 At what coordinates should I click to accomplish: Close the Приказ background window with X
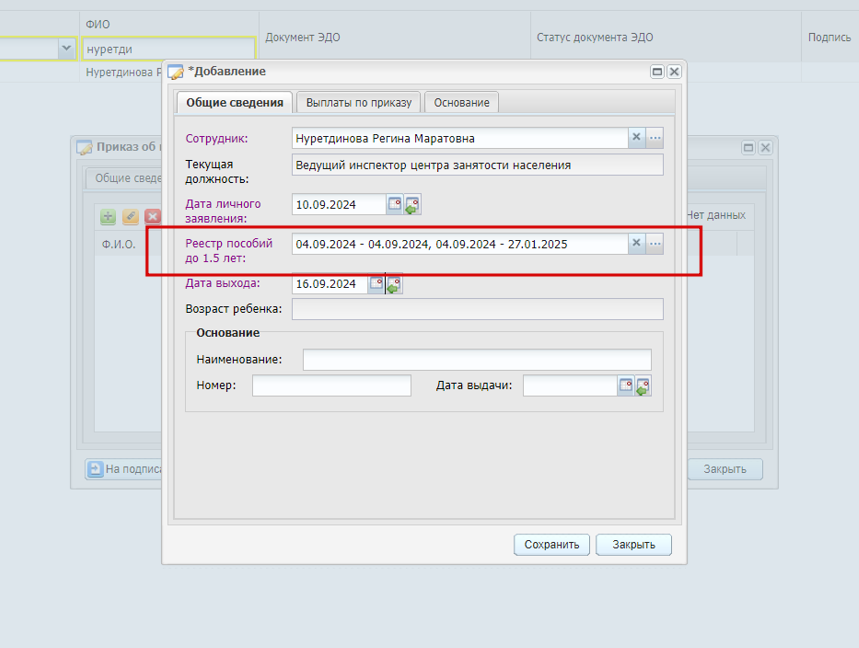(x=765, y=147)
